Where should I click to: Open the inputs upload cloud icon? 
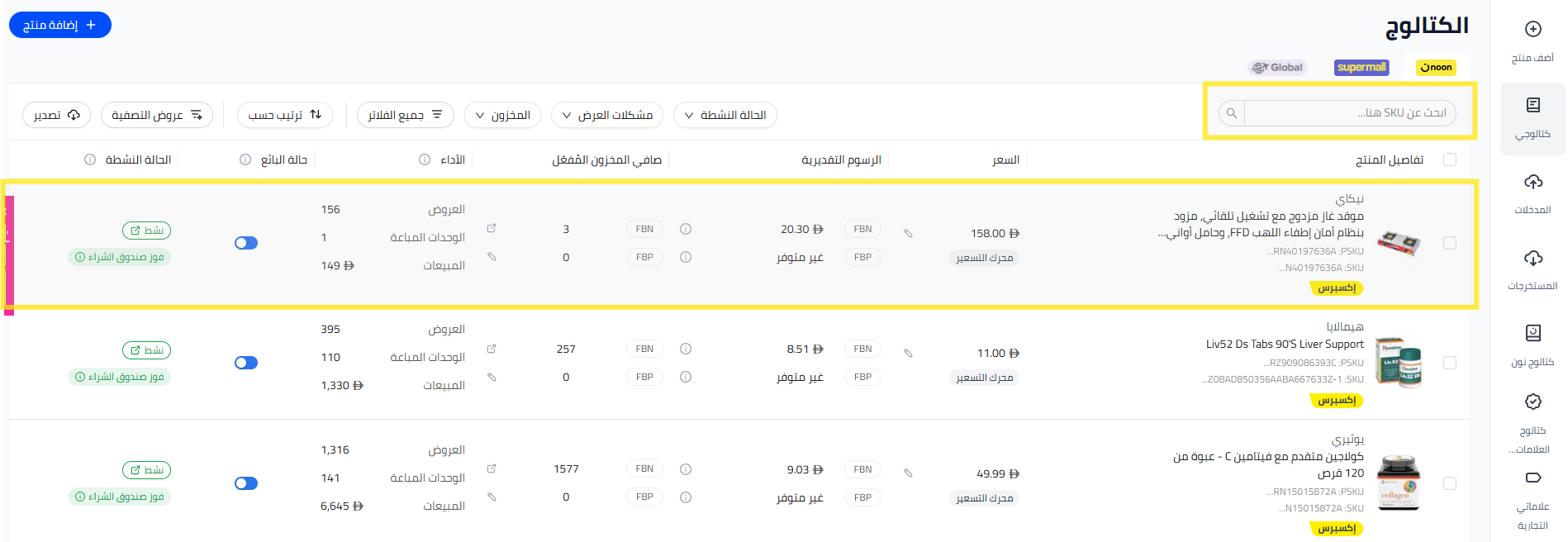tap(1532, 182)
